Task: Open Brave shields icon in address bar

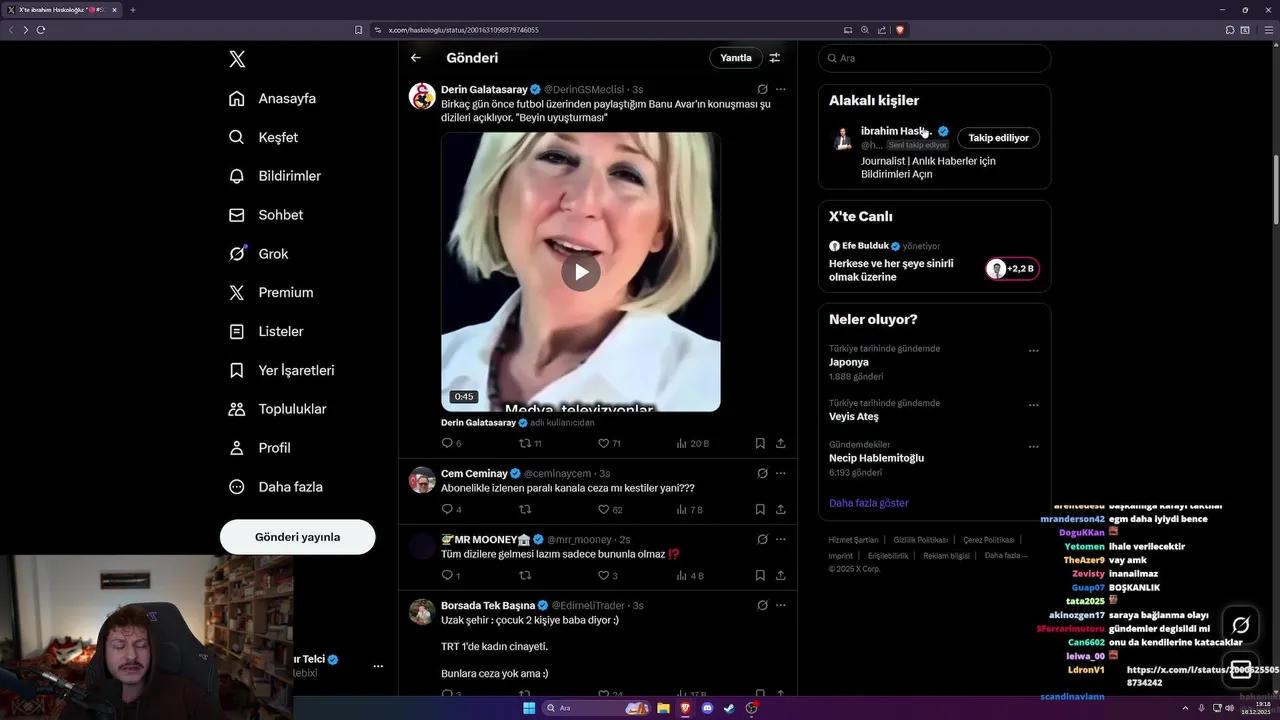Action: pos(900,30)
